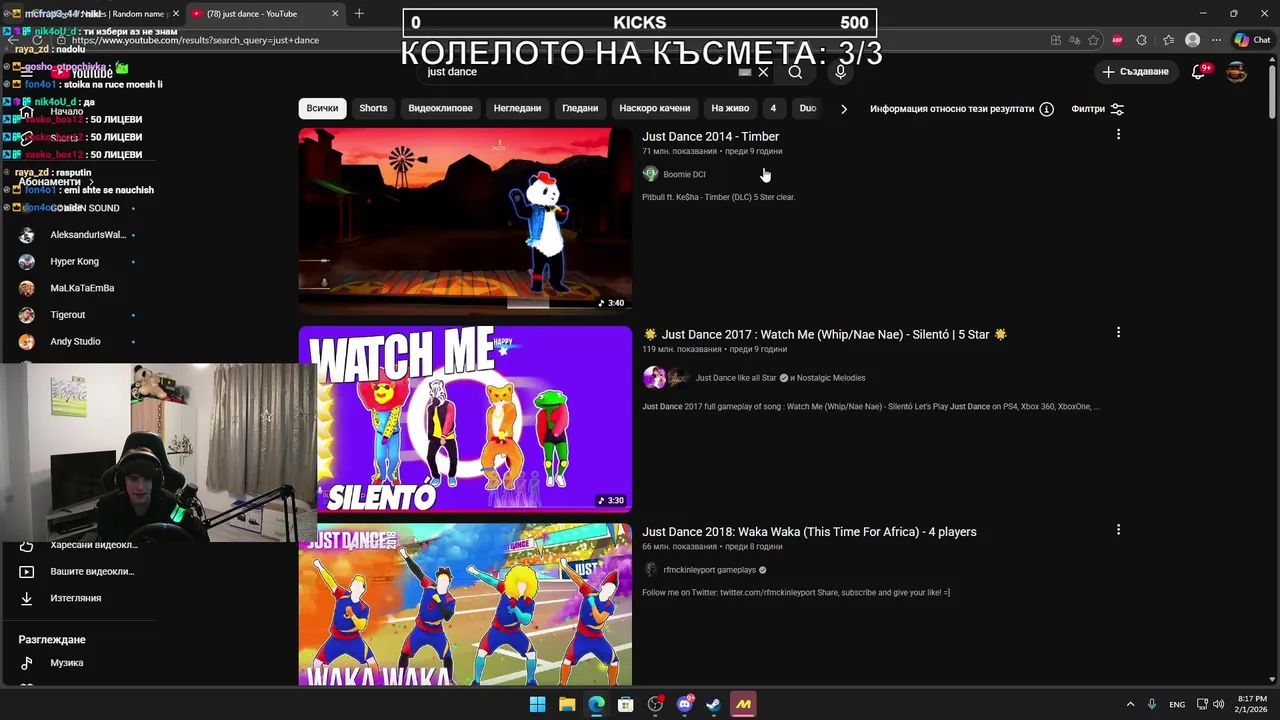Click the YouTube search magnifier button
The image size is (1280, 720).
[x=795, y=72]
